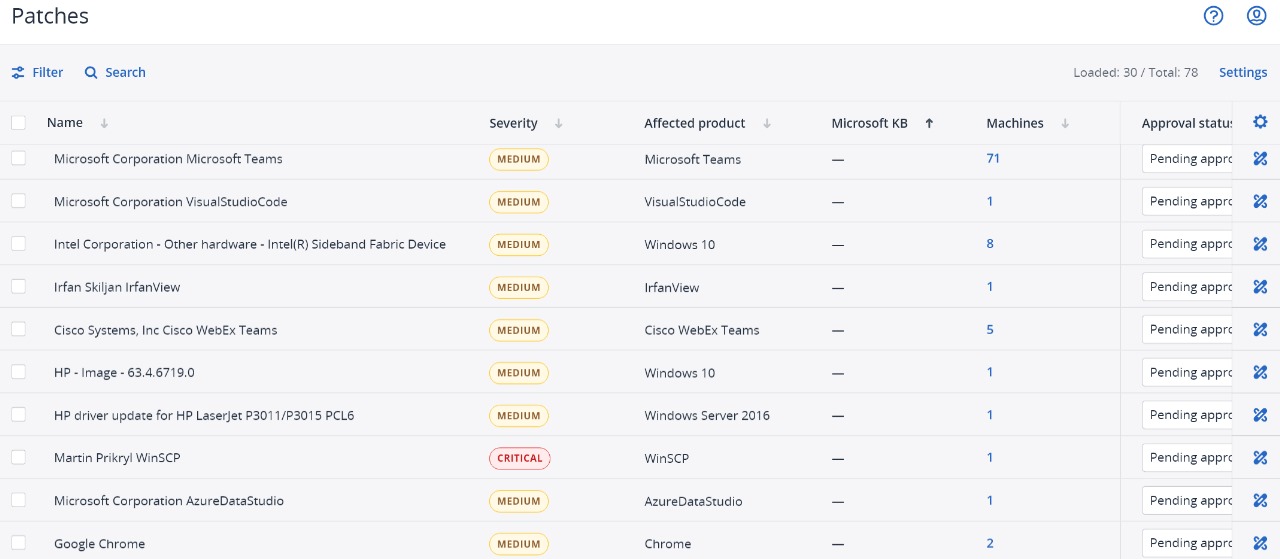Screen dimensions: 1280x559
Task: Click the MEDIUM severity badge for Microsoft Teams
Action: pos(519,159)
